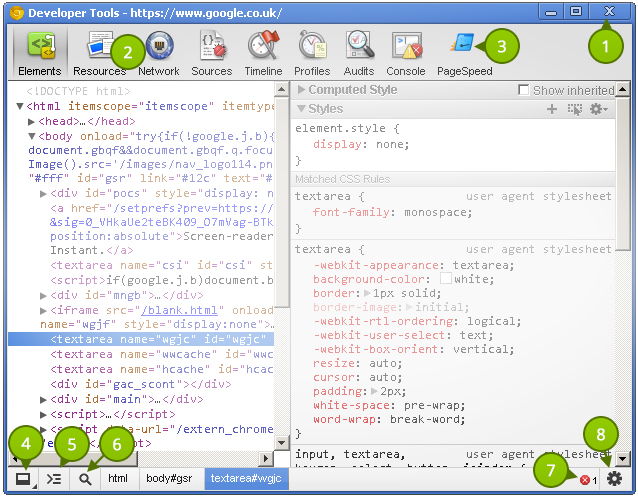
Task: Open the Profiles panel
Action: point(312,53)
